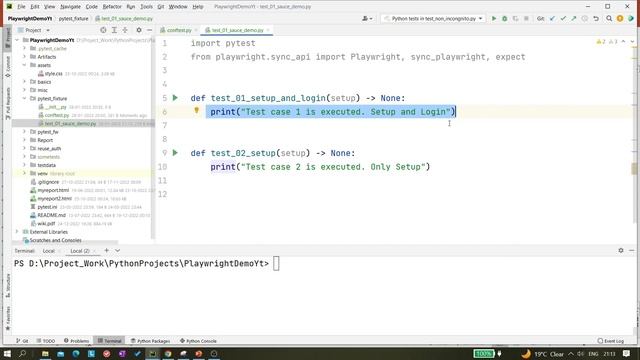Select conftest.py in project tree

[x=57, y=115]
